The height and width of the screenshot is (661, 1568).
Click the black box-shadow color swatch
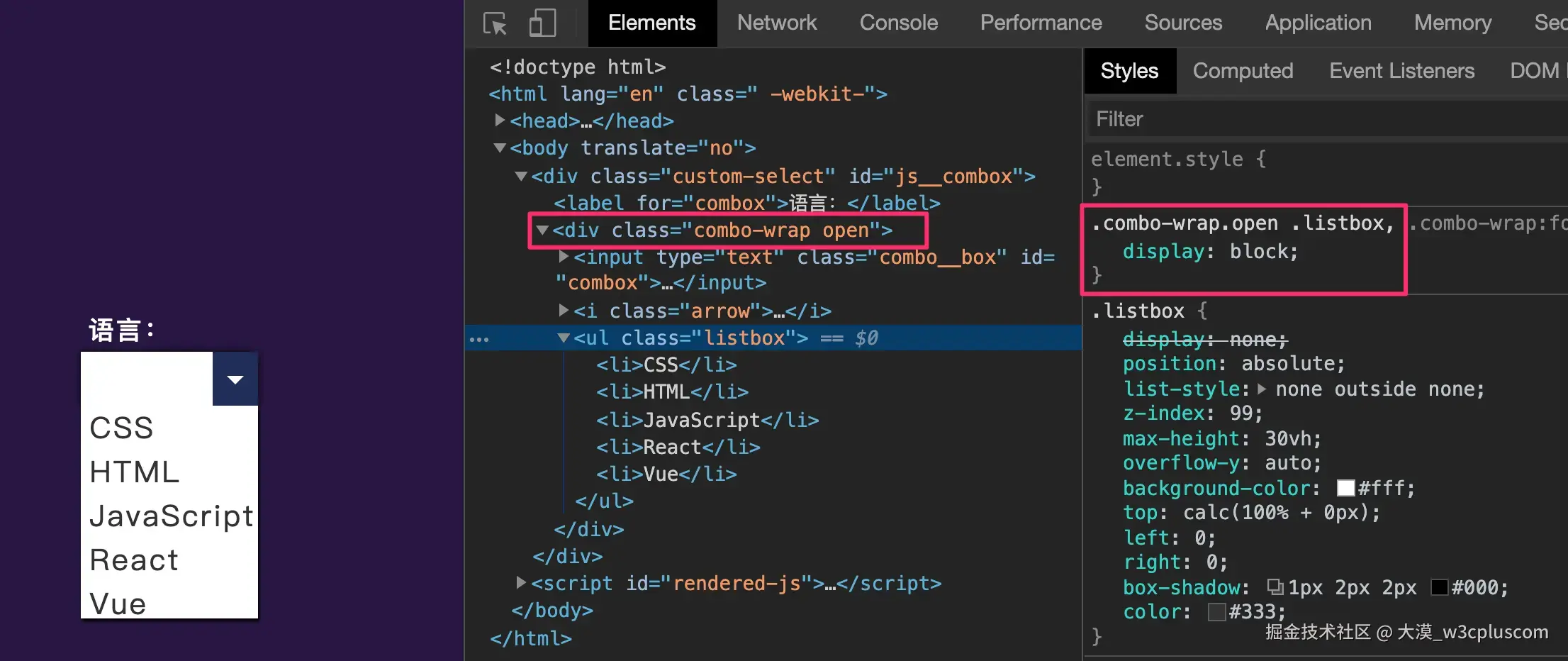[1439, 587]
